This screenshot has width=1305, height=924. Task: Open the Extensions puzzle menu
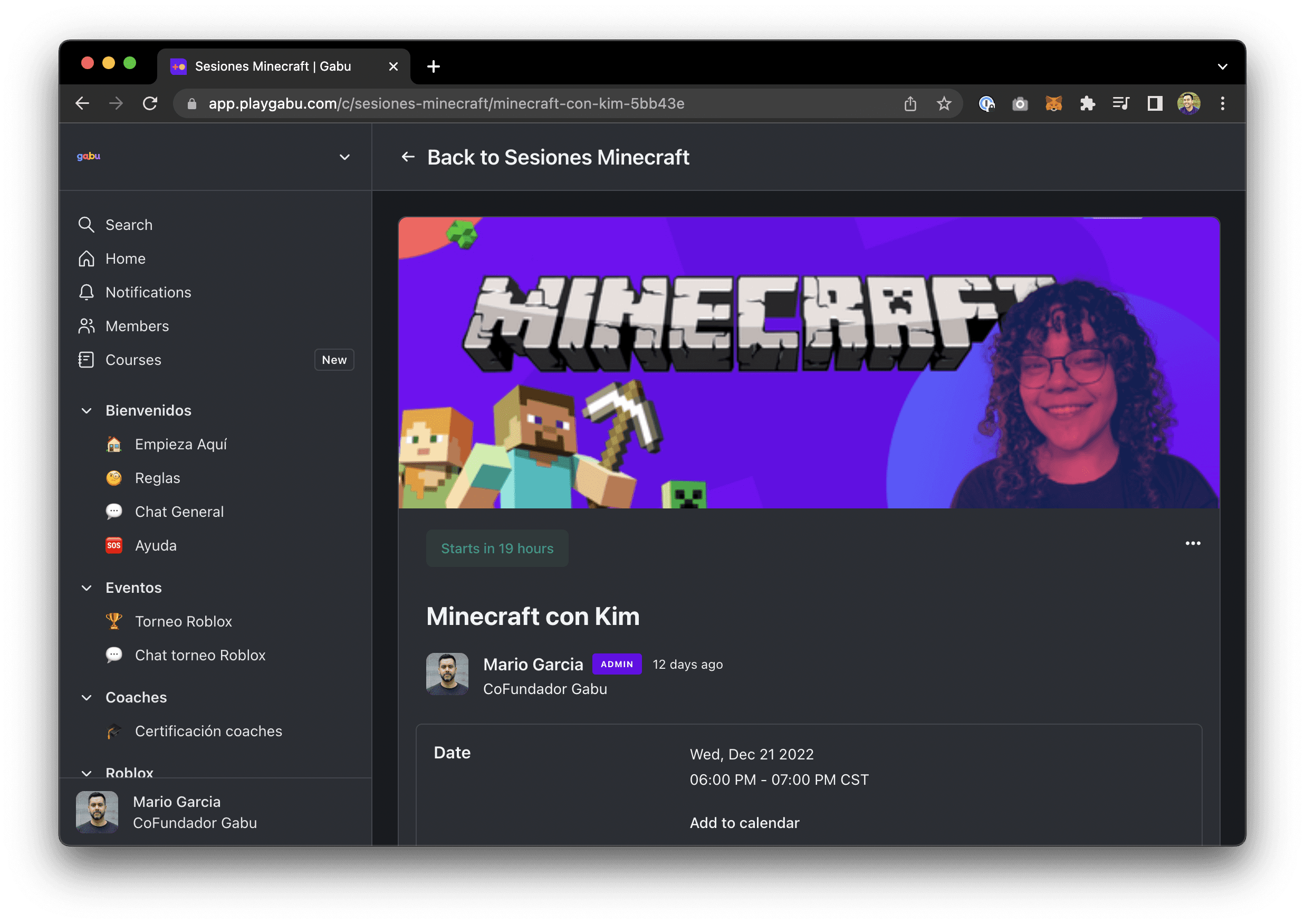[x=1087, y=103]
